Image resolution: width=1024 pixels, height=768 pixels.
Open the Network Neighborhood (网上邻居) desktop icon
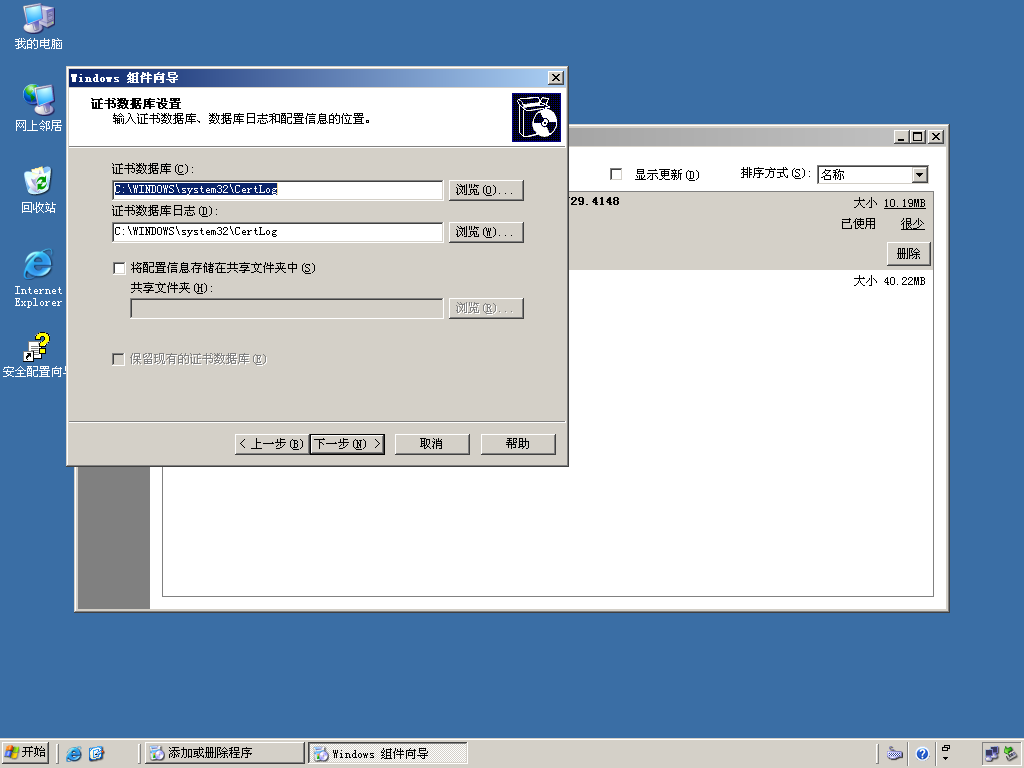[38, 108]
